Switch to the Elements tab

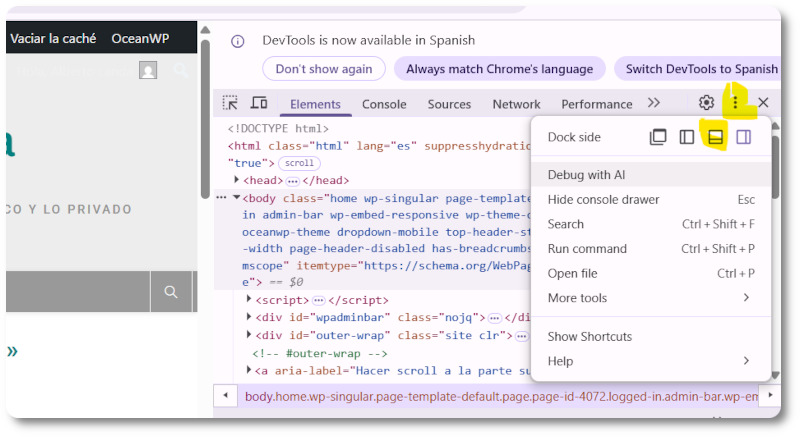pyautogui.click(x=315, y=104)
